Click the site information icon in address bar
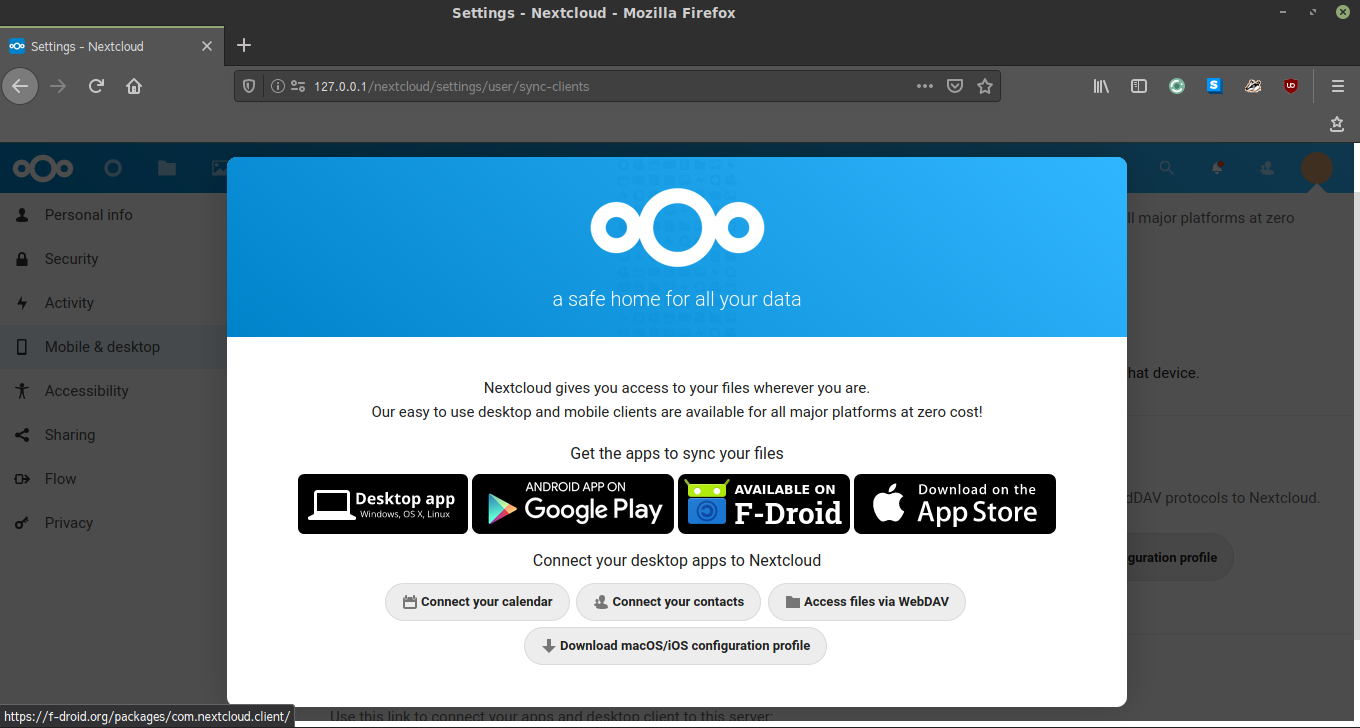The width and height of the screenshot is (1360, 728). 278,86
